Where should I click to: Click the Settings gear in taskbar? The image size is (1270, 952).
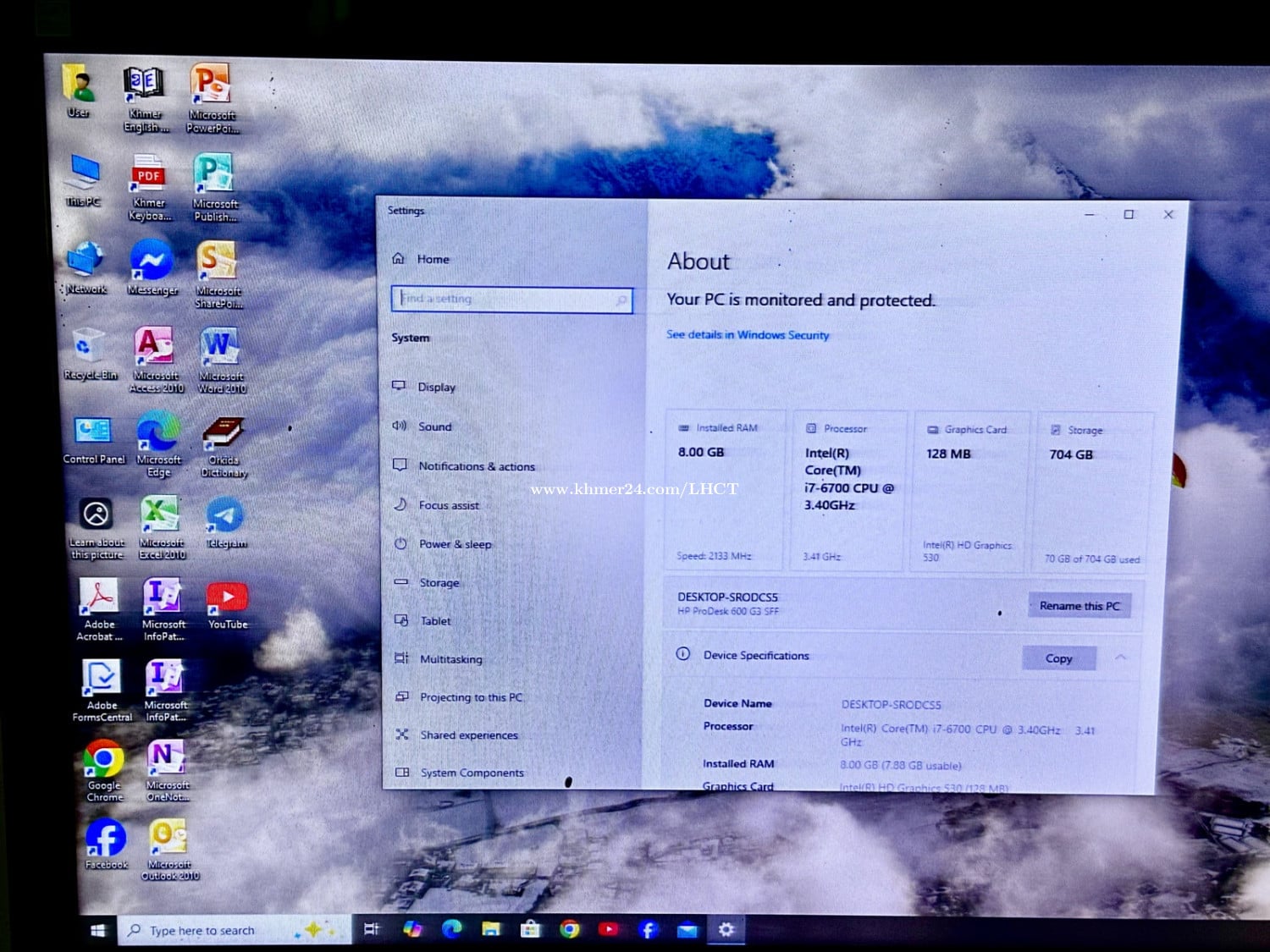[726, 929]
